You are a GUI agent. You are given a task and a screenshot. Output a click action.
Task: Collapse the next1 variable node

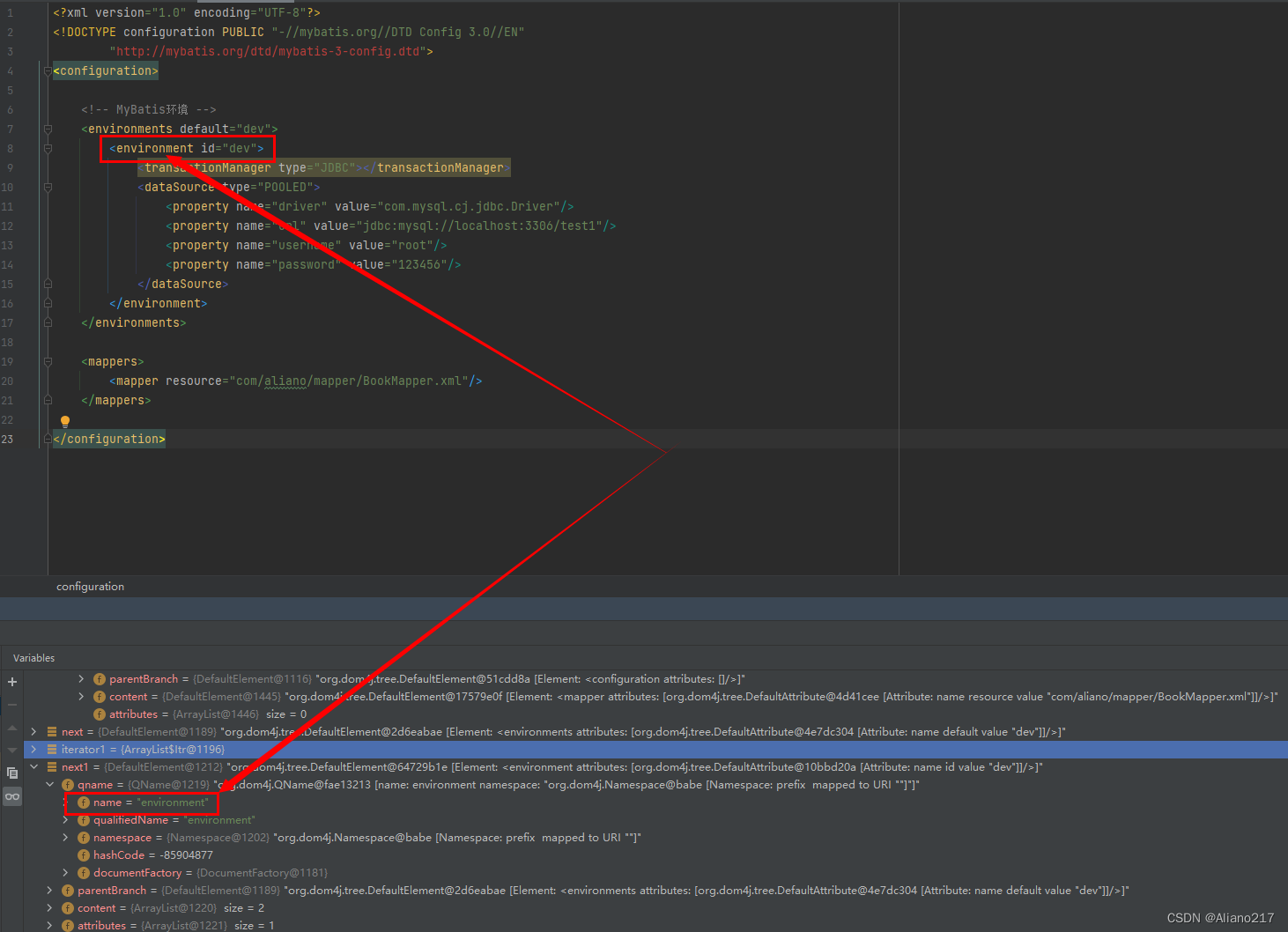(x=33, y=767)
